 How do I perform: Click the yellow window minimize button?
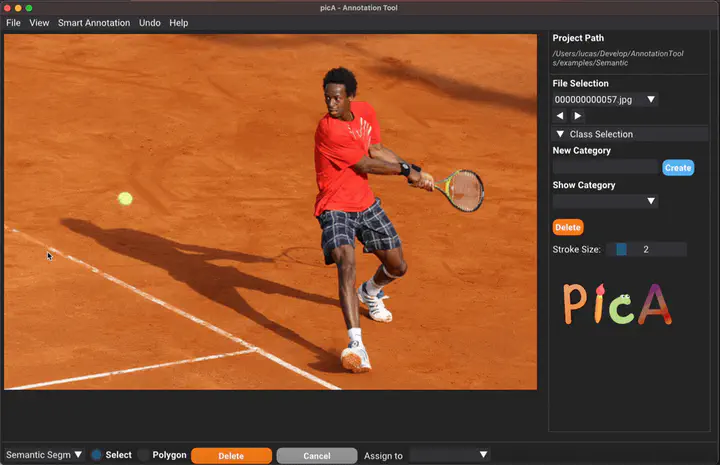18,8
